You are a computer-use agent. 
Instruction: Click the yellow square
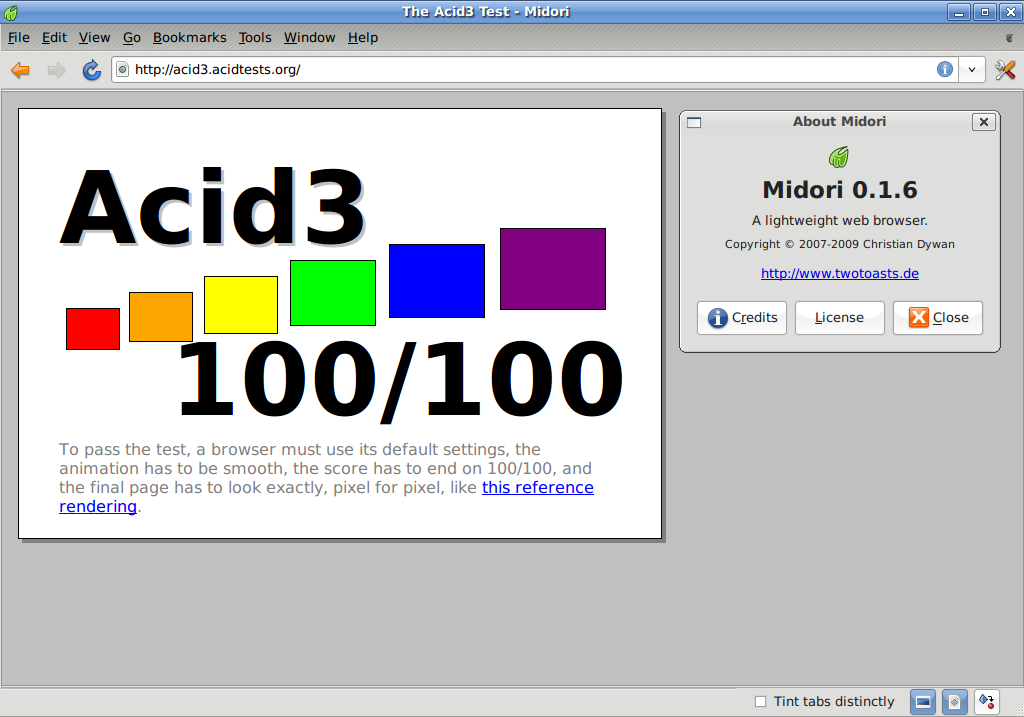(x=241, y=305)
